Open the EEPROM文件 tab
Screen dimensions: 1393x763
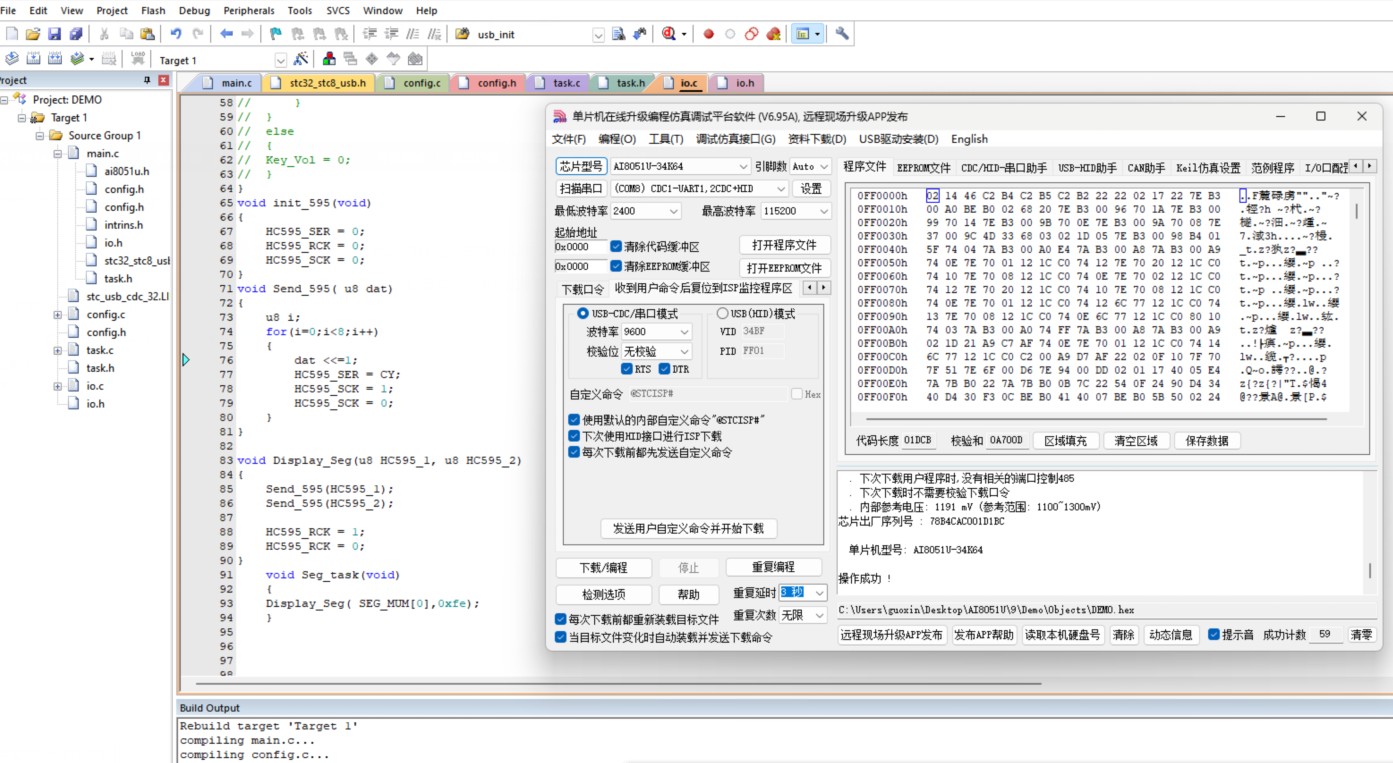tap(922, 167)
